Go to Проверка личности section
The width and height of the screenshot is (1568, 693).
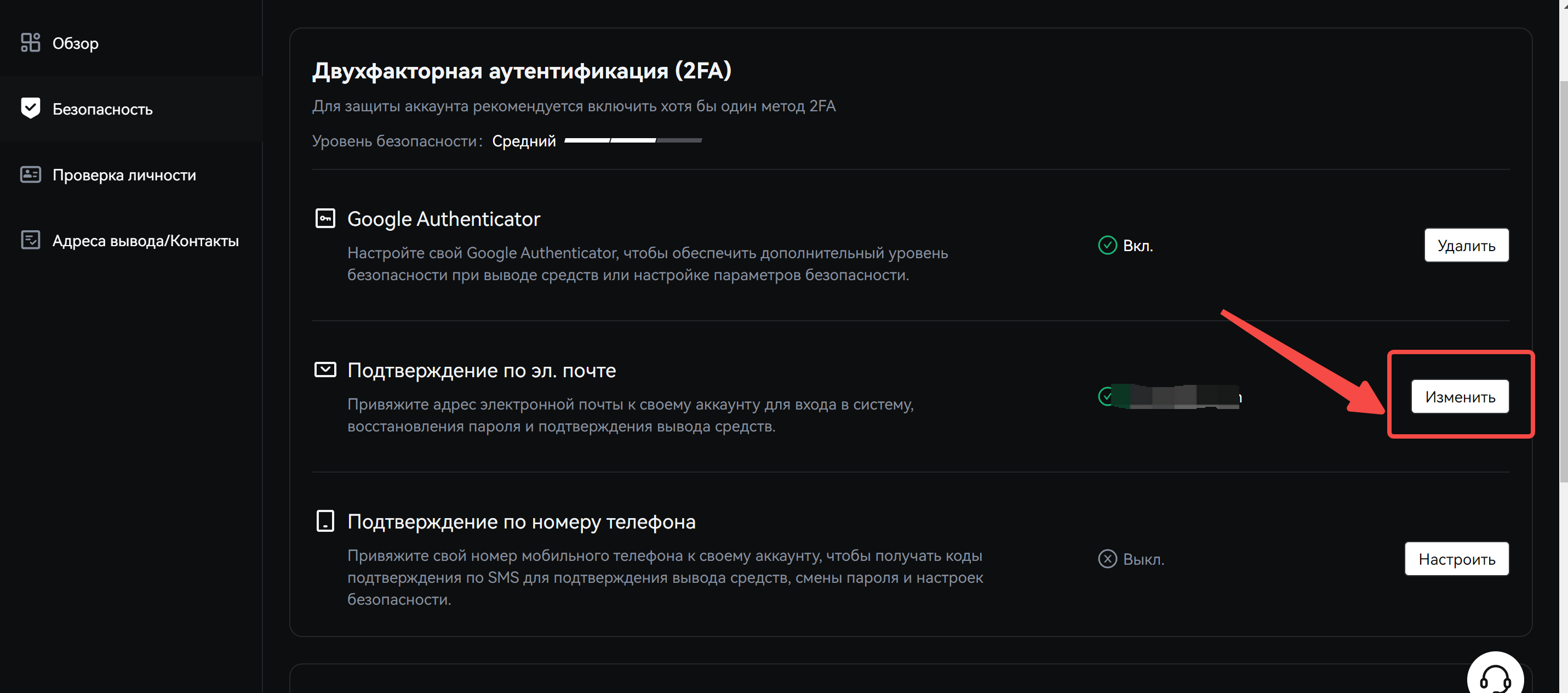(x=124, y=175)
